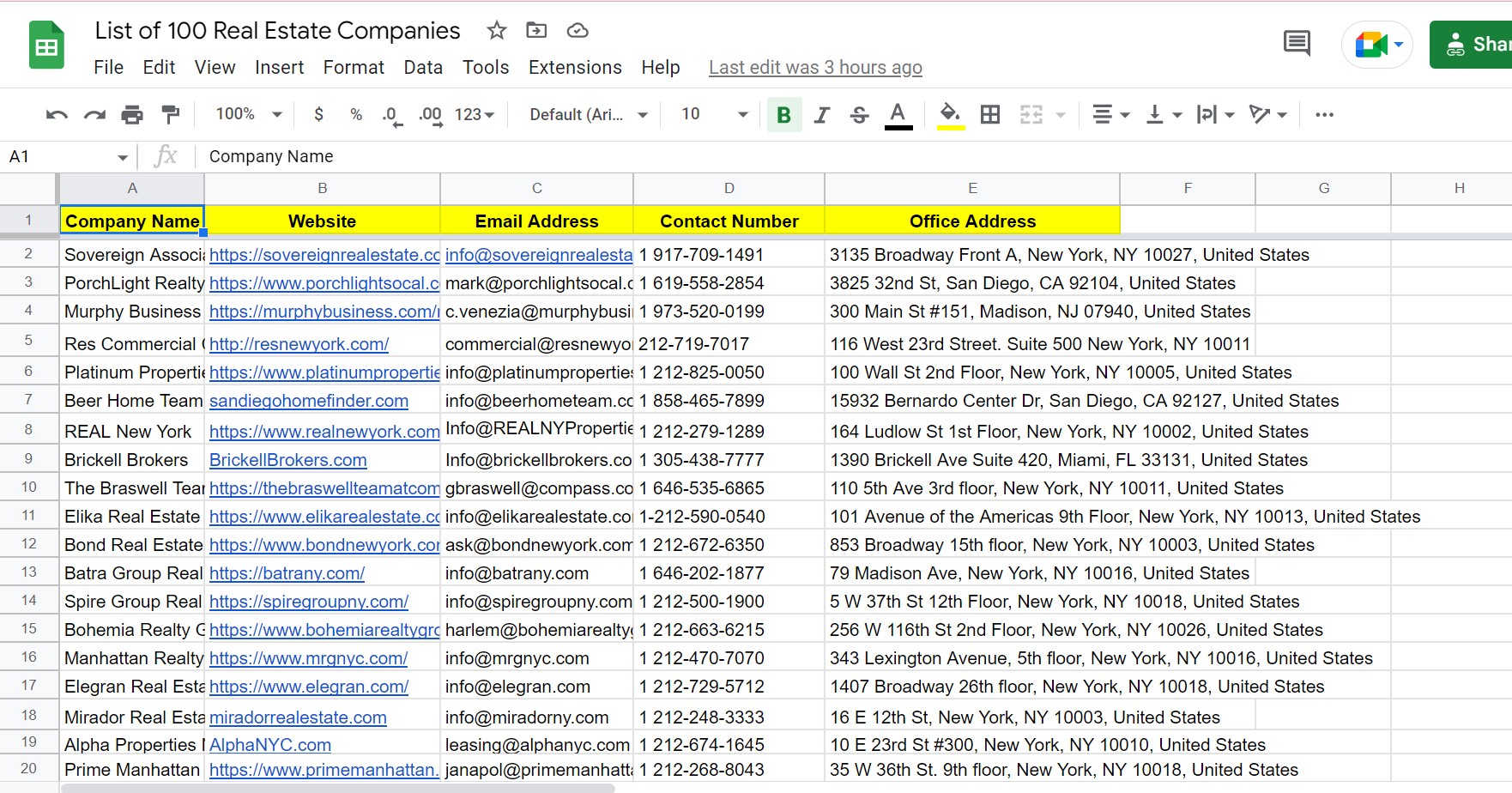Open font size dropdown
1512x793 pixels.
(715, 114)
